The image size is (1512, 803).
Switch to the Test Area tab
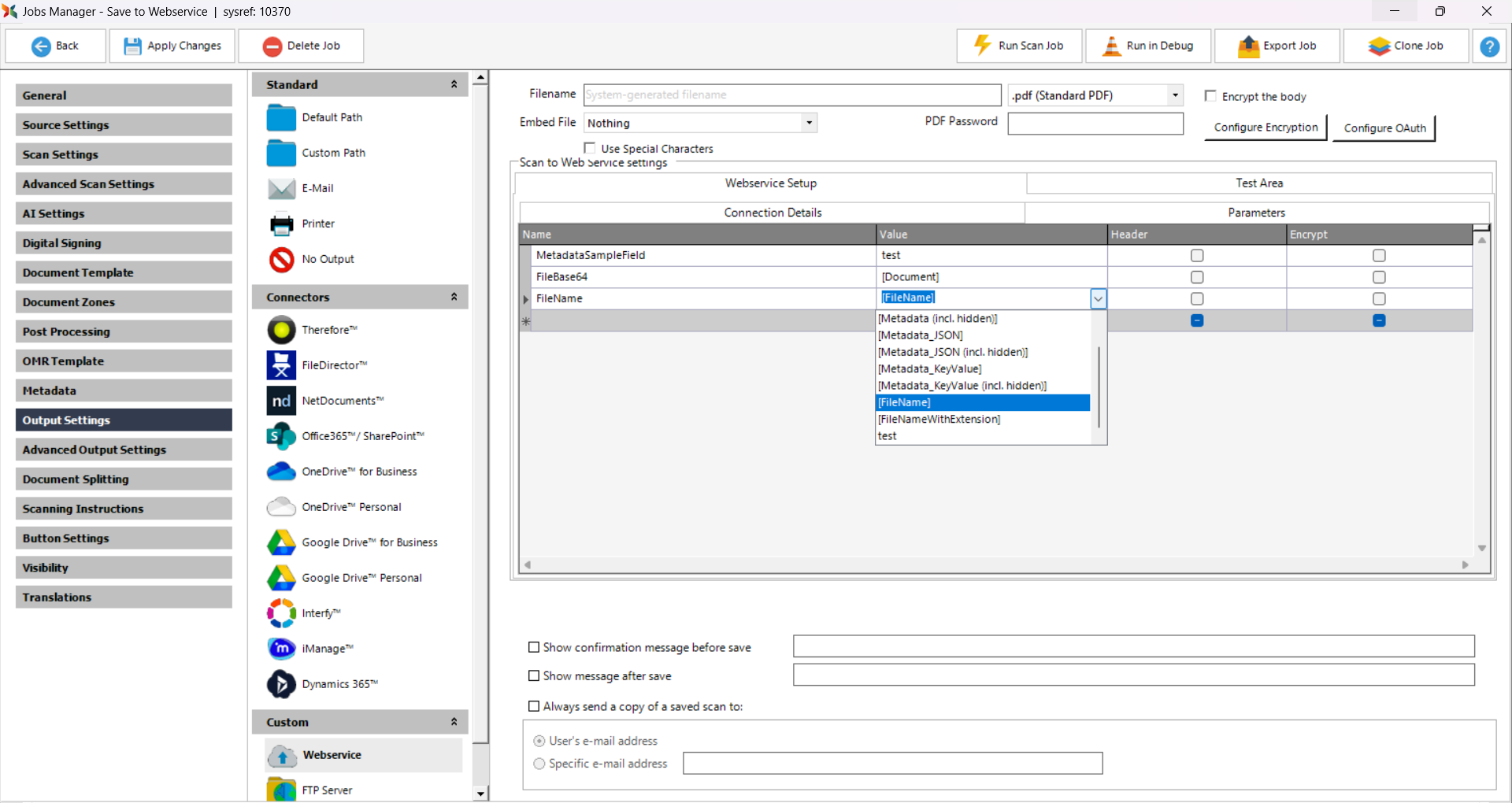click(x=1258, y=183)
